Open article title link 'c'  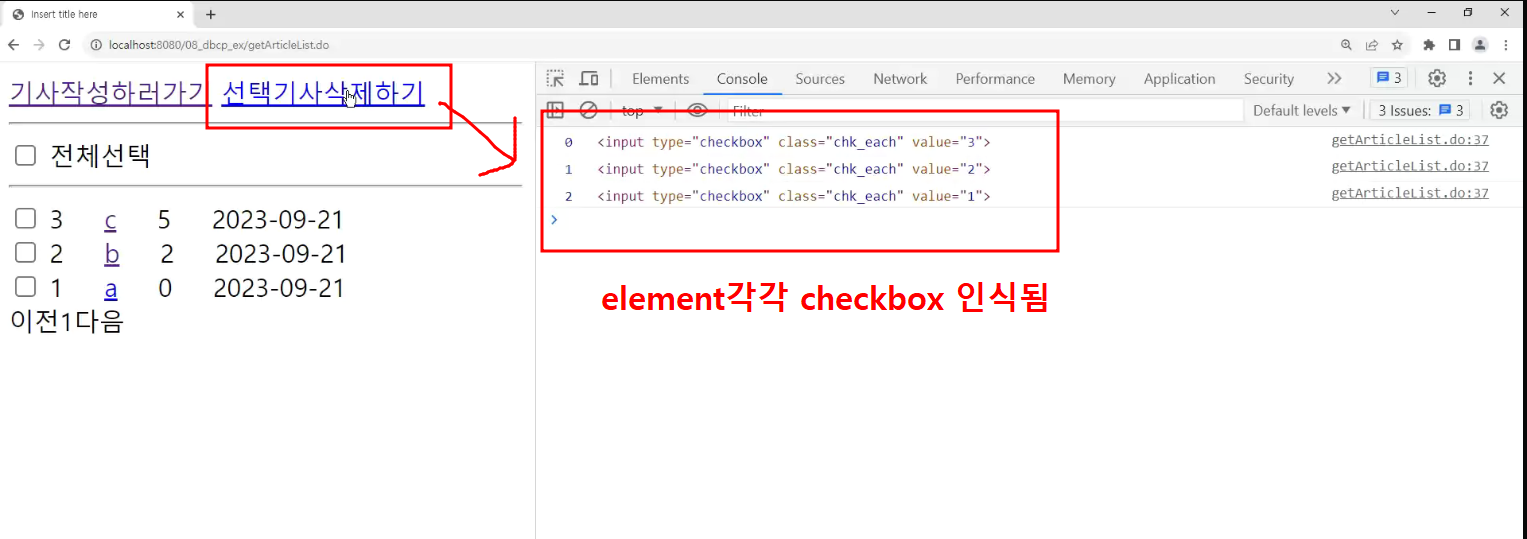(x=110, y=220)
